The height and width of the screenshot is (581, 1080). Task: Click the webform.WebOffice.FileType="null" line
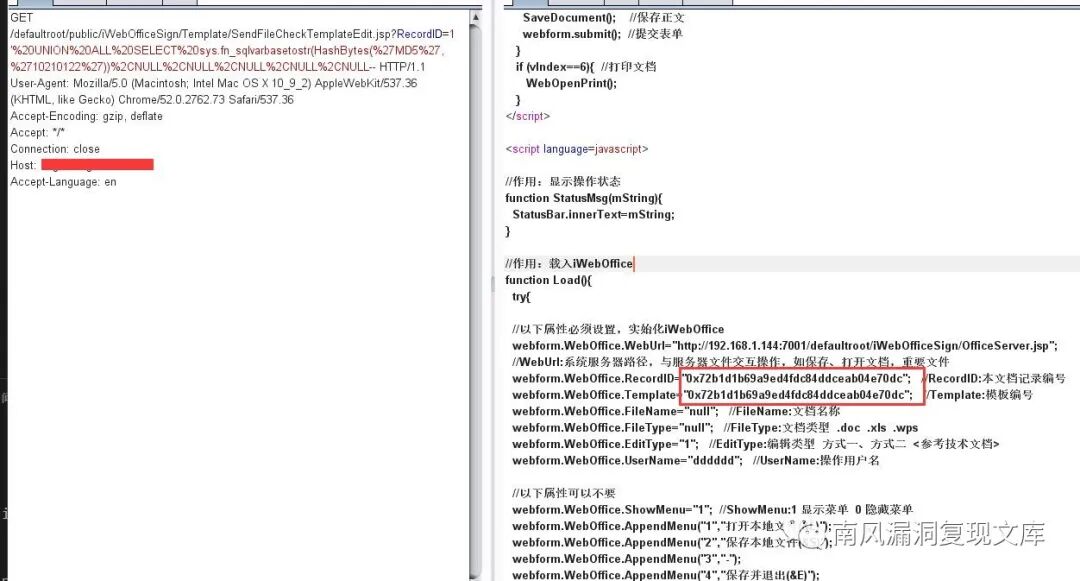(715, 428)
